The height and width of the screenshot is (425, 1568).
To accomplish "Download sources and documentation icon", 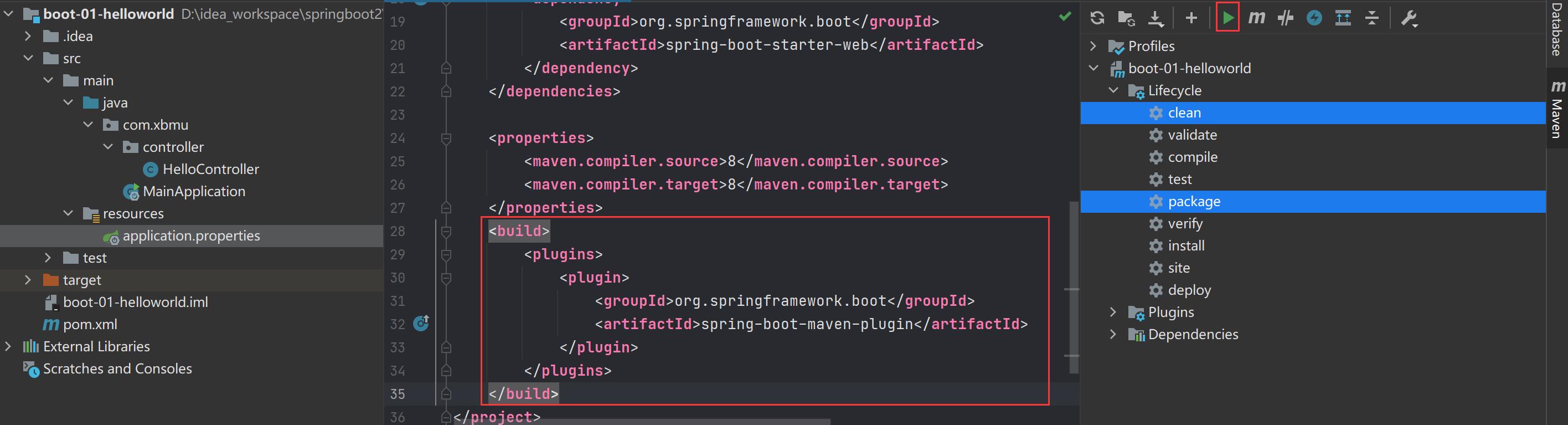I will tap(1156, 18).
